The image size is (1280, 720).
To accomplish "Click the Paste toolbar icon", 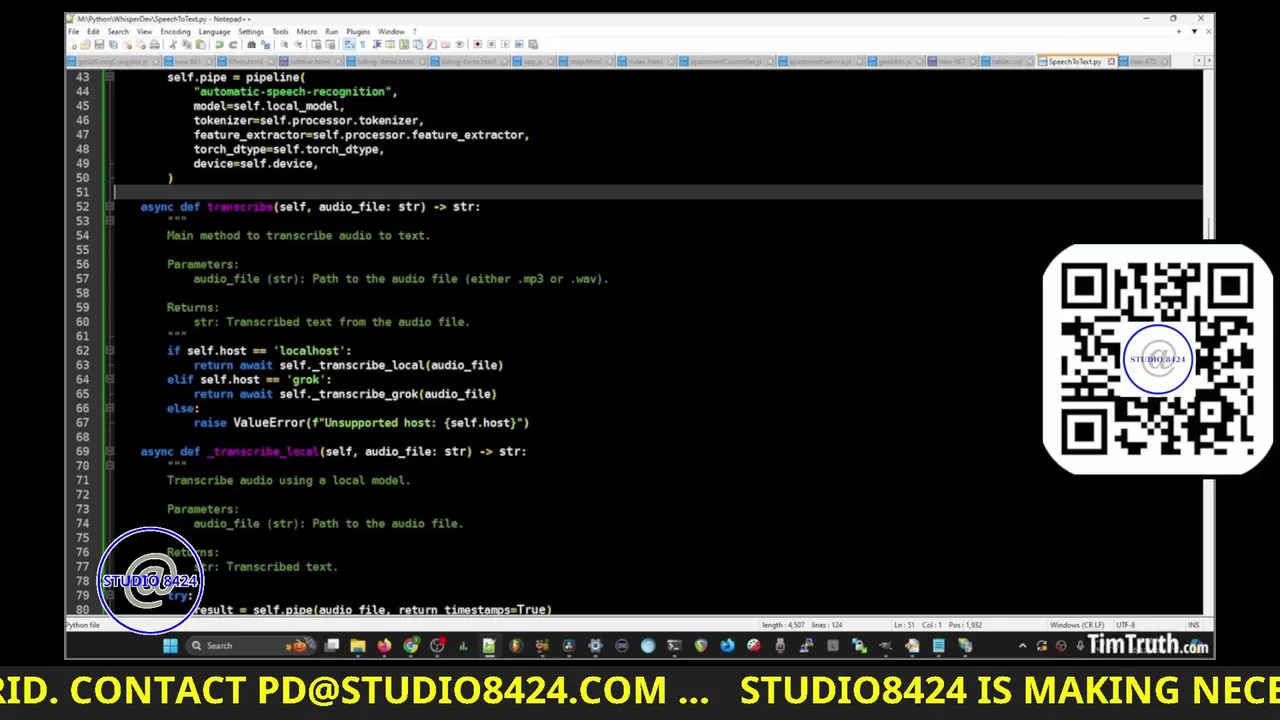I will coord(201,44).
